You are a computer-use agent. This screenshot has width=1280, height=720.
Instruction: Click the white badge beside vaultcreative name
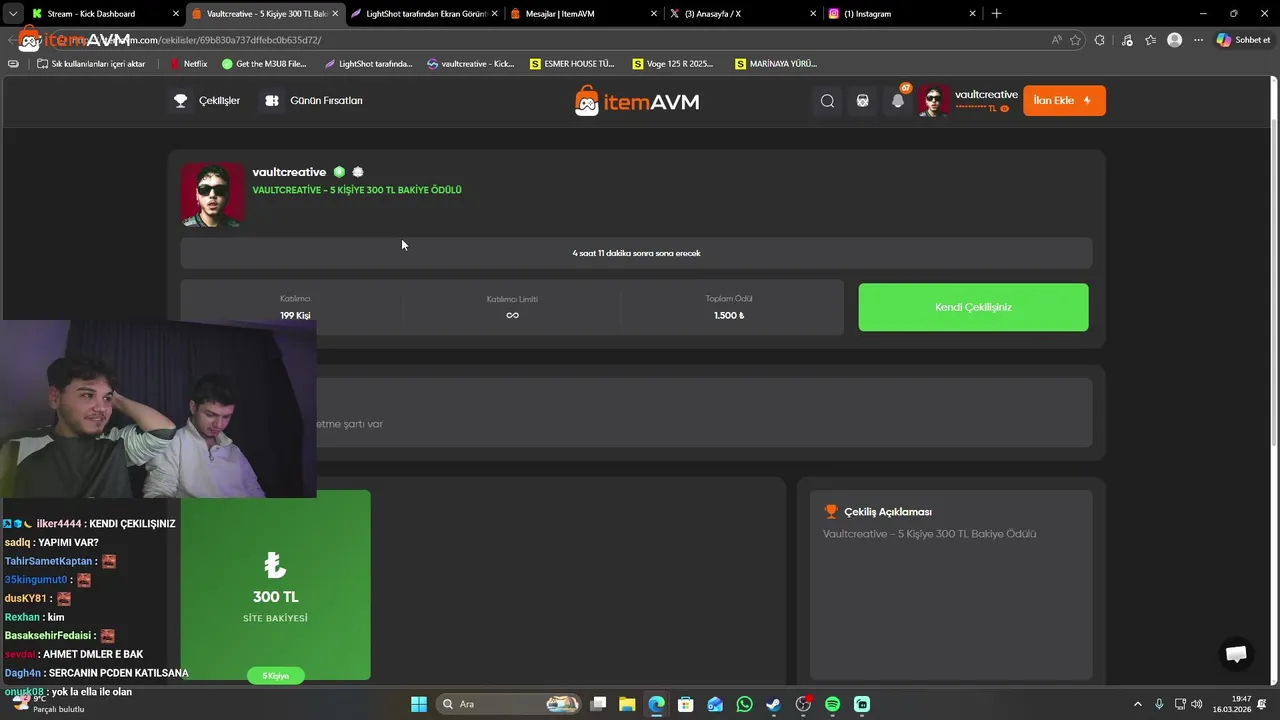tap(358, 172)
